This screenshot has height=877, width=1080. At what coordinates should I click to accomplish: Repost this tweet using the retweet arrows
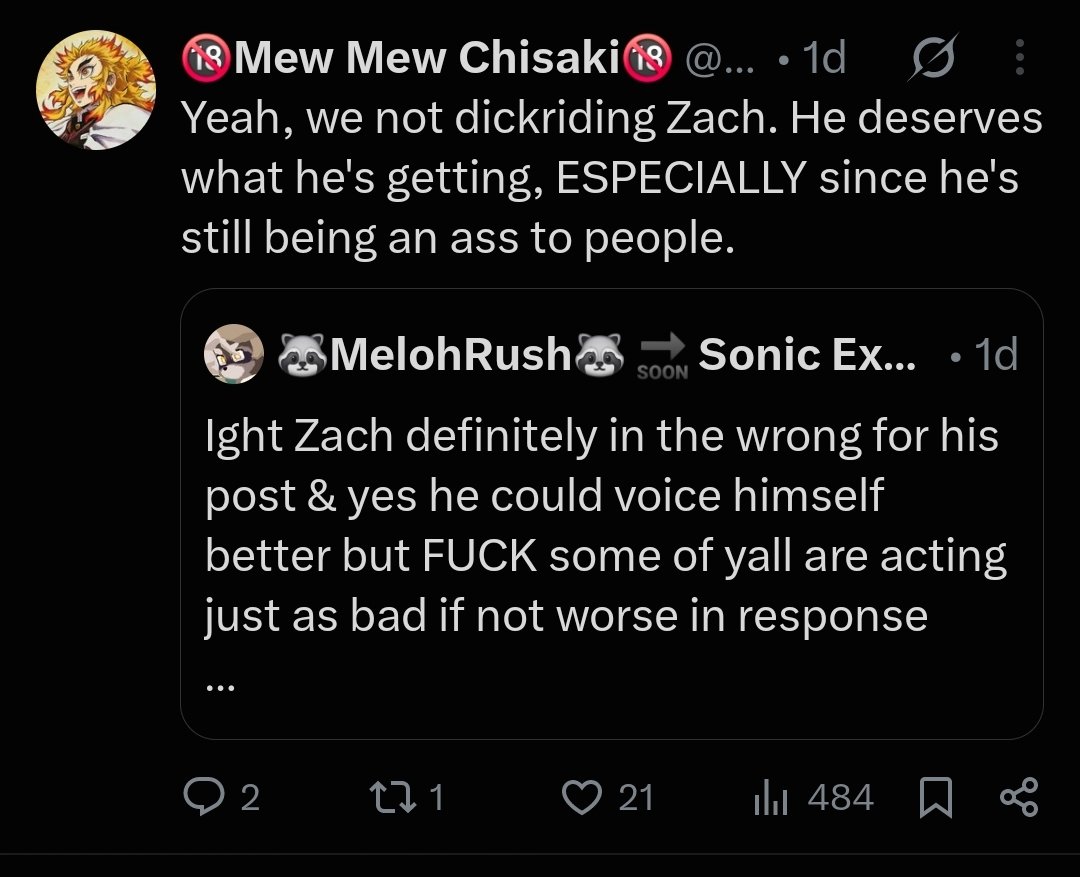click(393, 796)
